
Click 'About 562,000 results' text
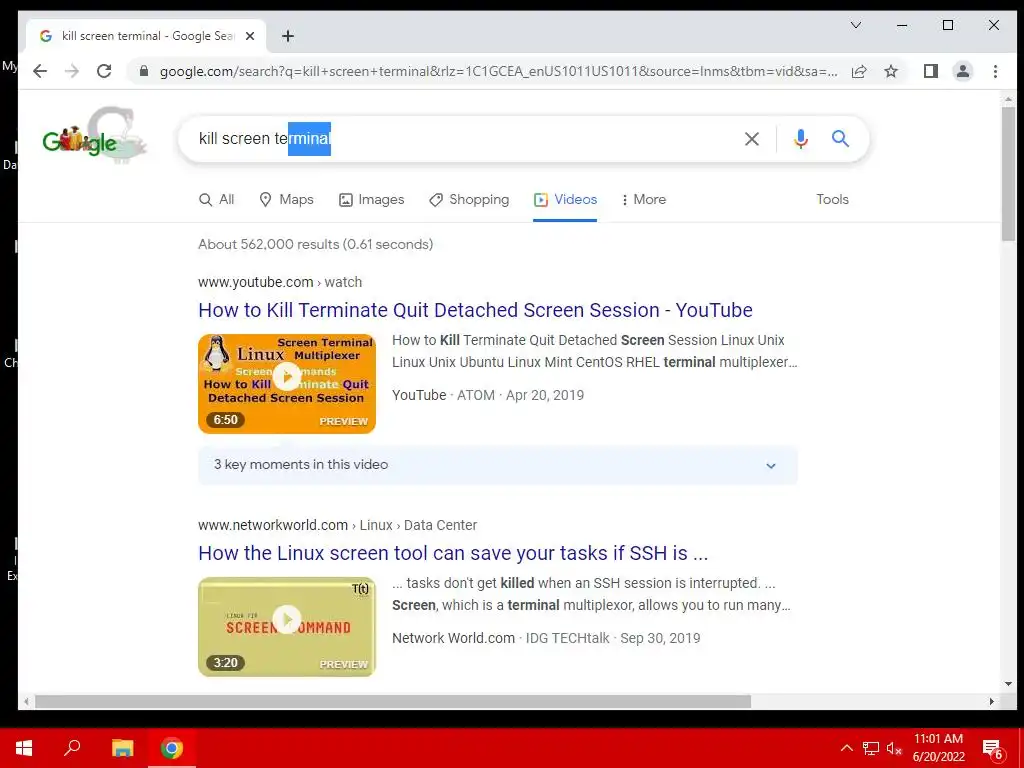click(315, 244)
